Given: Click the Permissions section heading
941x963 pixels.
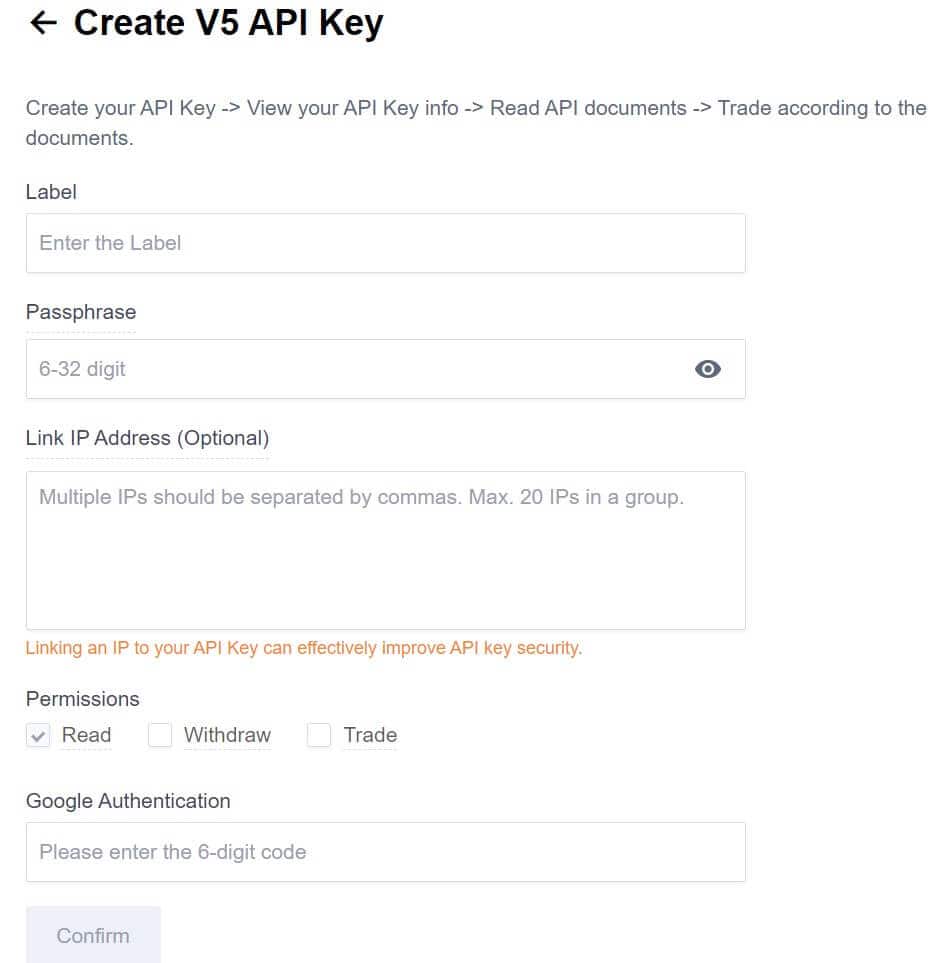Looking at the screenshot, I should pos(82,699).
